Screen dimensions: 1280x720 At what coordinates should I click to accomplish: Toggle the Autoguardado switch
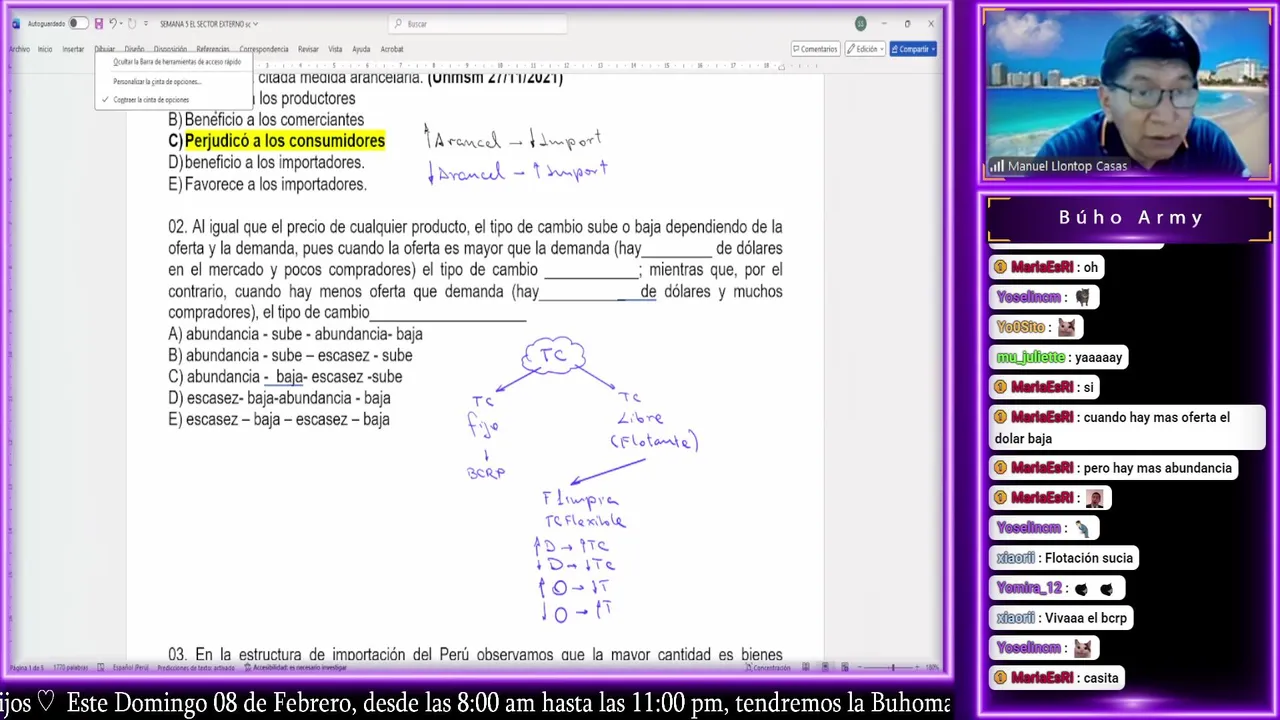click(x=77, y=23)
